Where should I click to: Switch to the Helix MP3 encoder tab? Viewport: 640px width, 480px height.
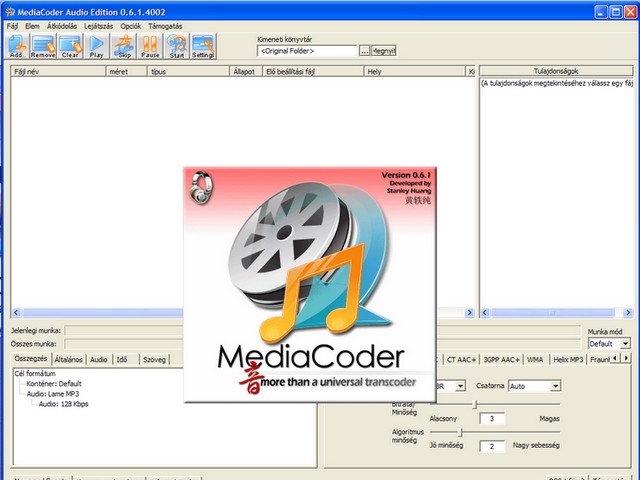(x=568, y=360)
